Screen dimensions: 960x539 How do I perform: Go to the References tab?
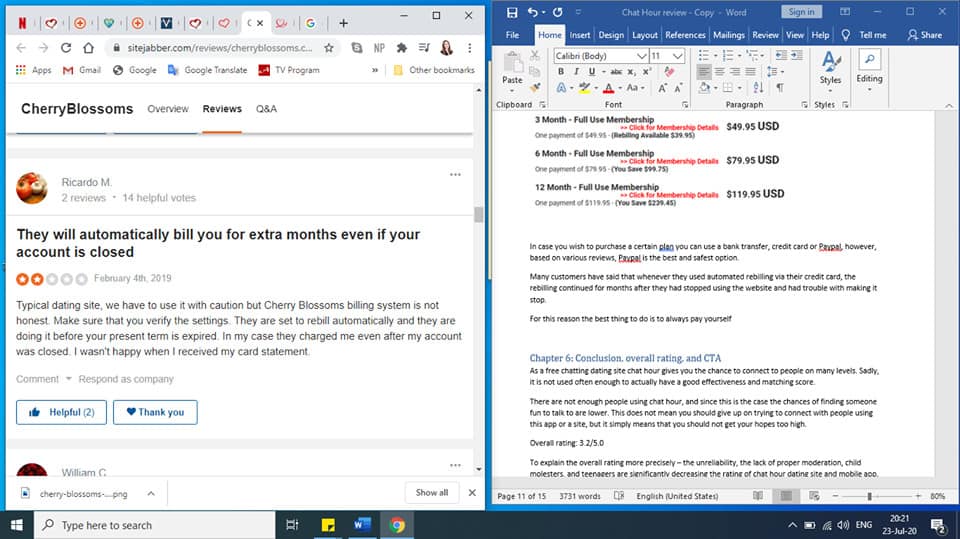point(685,35)
